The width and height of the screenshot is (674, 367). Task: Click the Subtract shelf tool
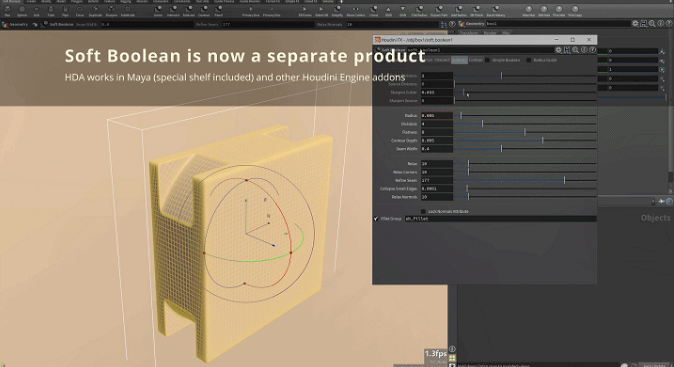[189, 11]
